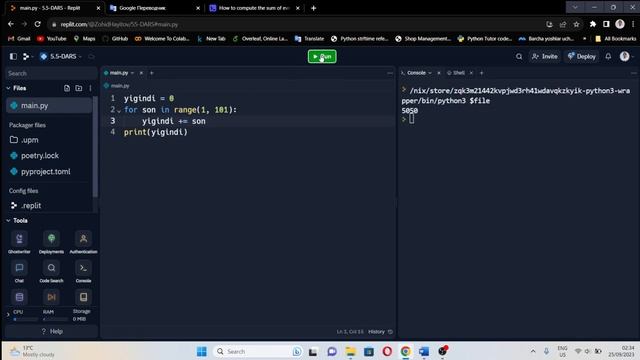The height and width of the screenshot is (360, 640).
Task: Open the YouTube bookmark
Action: click(x=52, y=39)
